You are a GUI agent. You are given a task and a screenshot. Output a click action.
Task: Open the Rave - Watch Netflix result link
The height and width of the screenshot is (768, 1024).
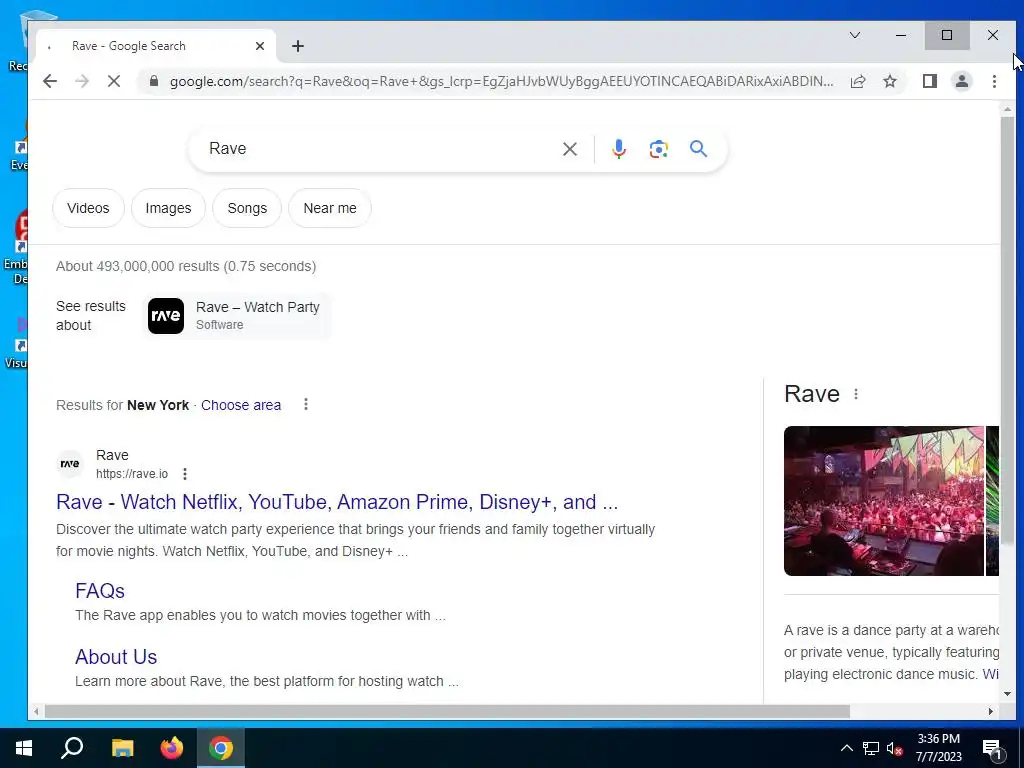click(337, 502)
